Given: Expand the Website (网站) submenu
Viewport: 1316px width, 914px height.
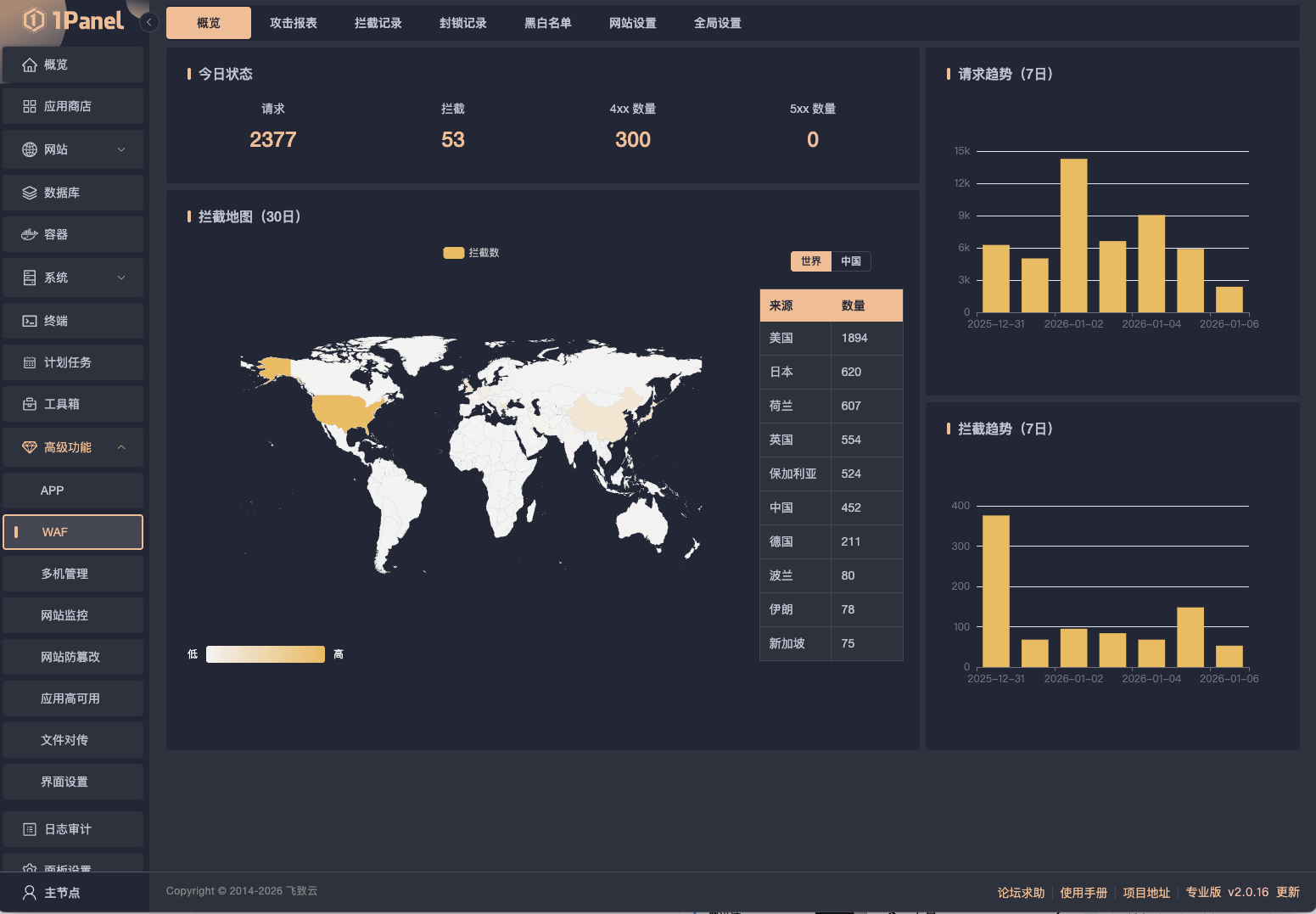Looking at the screenshot, I should [x=121, y=149].
